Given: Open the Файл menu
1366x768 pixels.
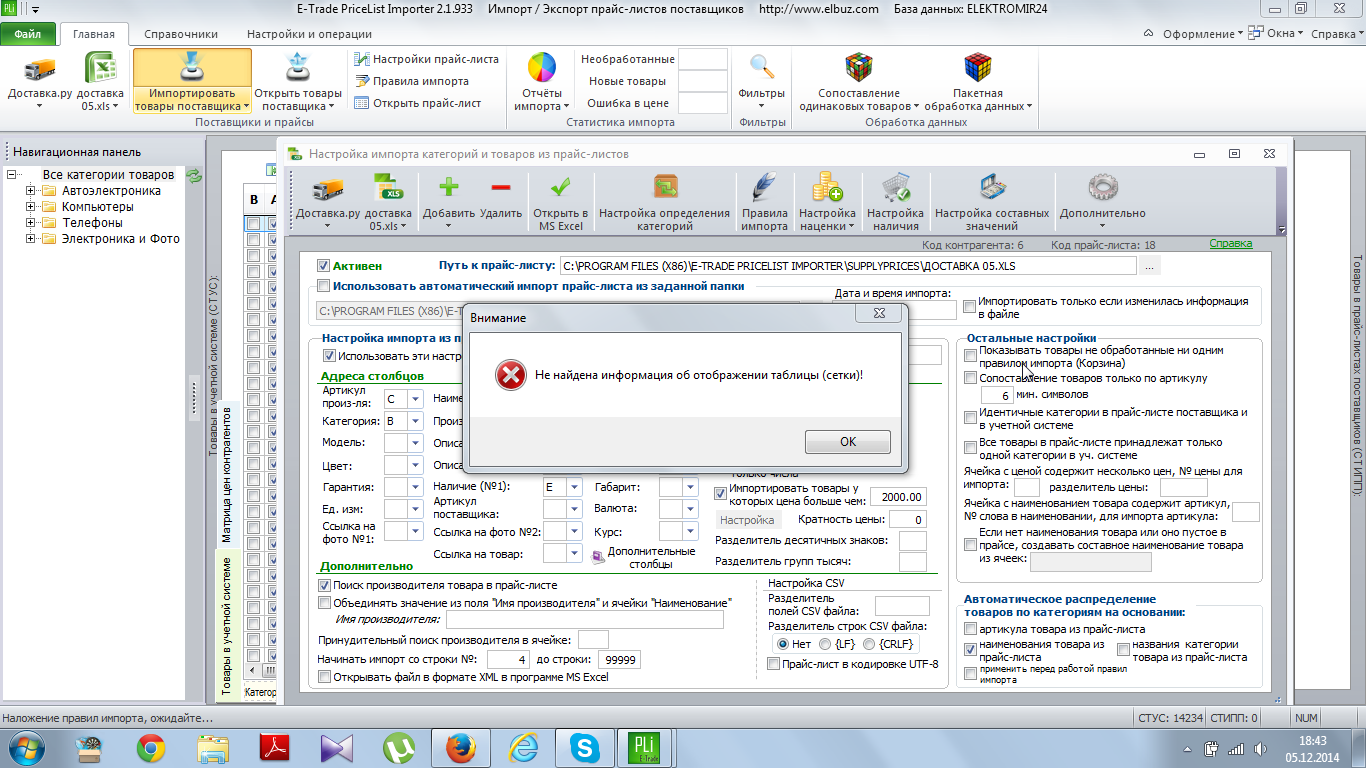Looking at the screenshot, I should pyautogui.click(x=28, y=33).
